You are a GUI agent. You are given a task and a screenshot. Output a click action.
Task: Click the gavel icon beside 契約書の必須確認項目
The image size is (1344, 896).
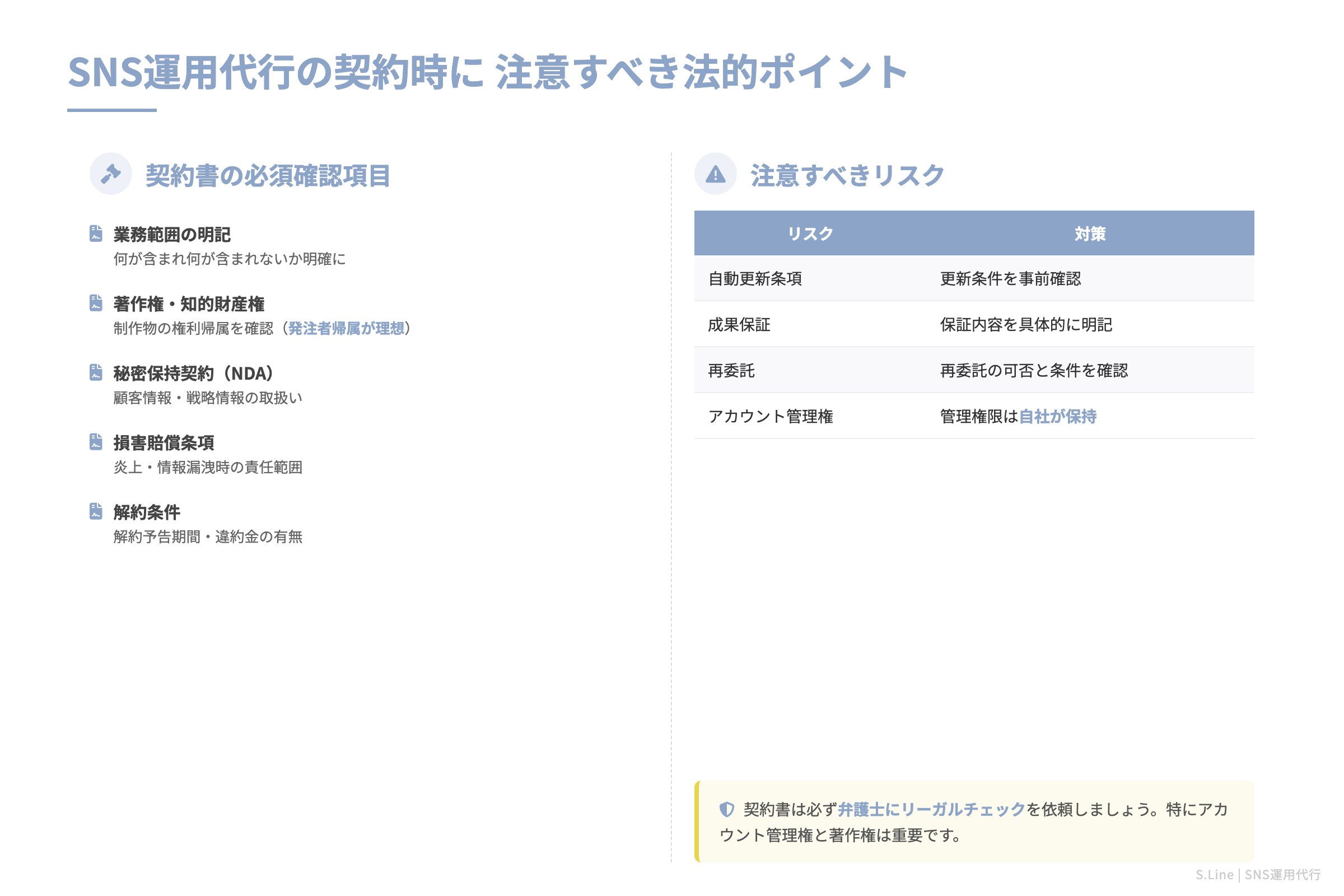[x=111, y=175]
